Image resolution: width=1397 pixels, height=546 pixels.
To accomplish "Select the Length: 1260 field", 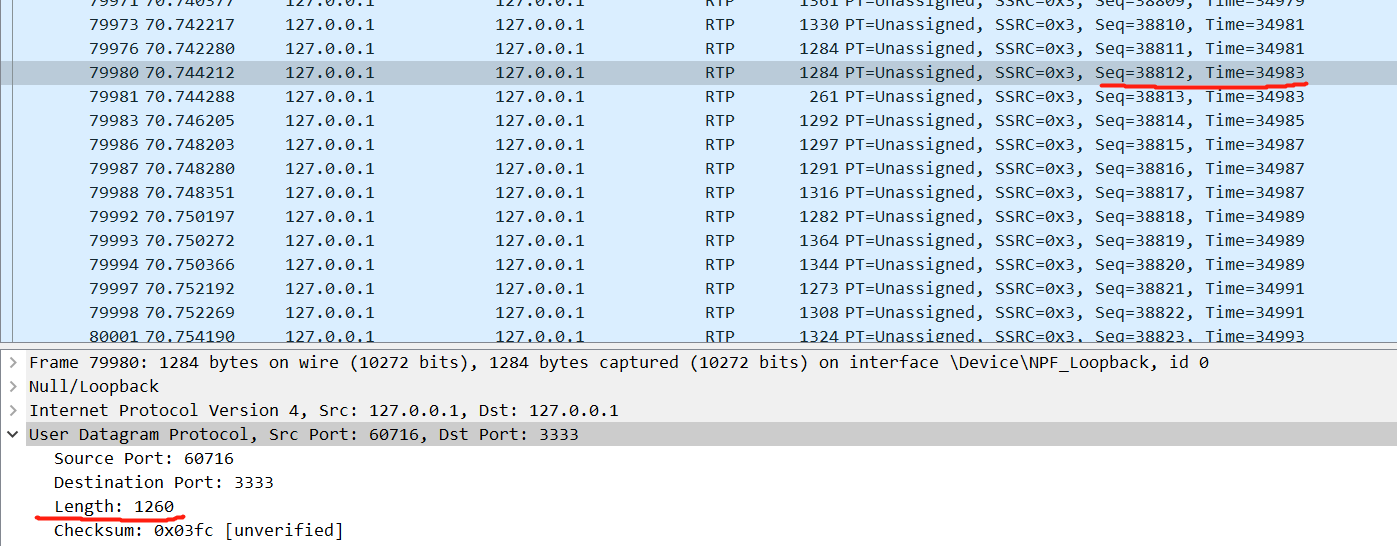I will click(113, 506).
